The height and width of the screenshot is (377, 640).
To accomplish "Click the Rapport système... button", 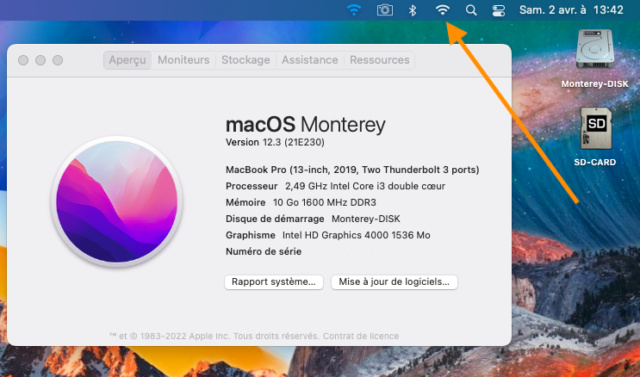I will tap(273, 282).
